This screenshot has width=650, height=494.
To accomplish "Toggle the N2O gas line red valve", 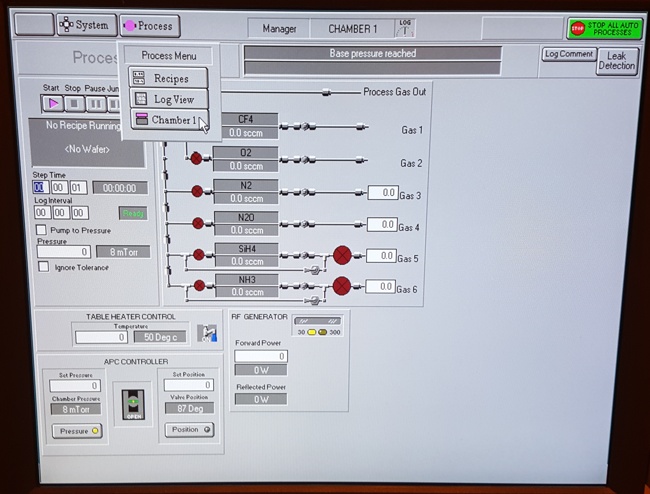I will click(x=197, y=223).
